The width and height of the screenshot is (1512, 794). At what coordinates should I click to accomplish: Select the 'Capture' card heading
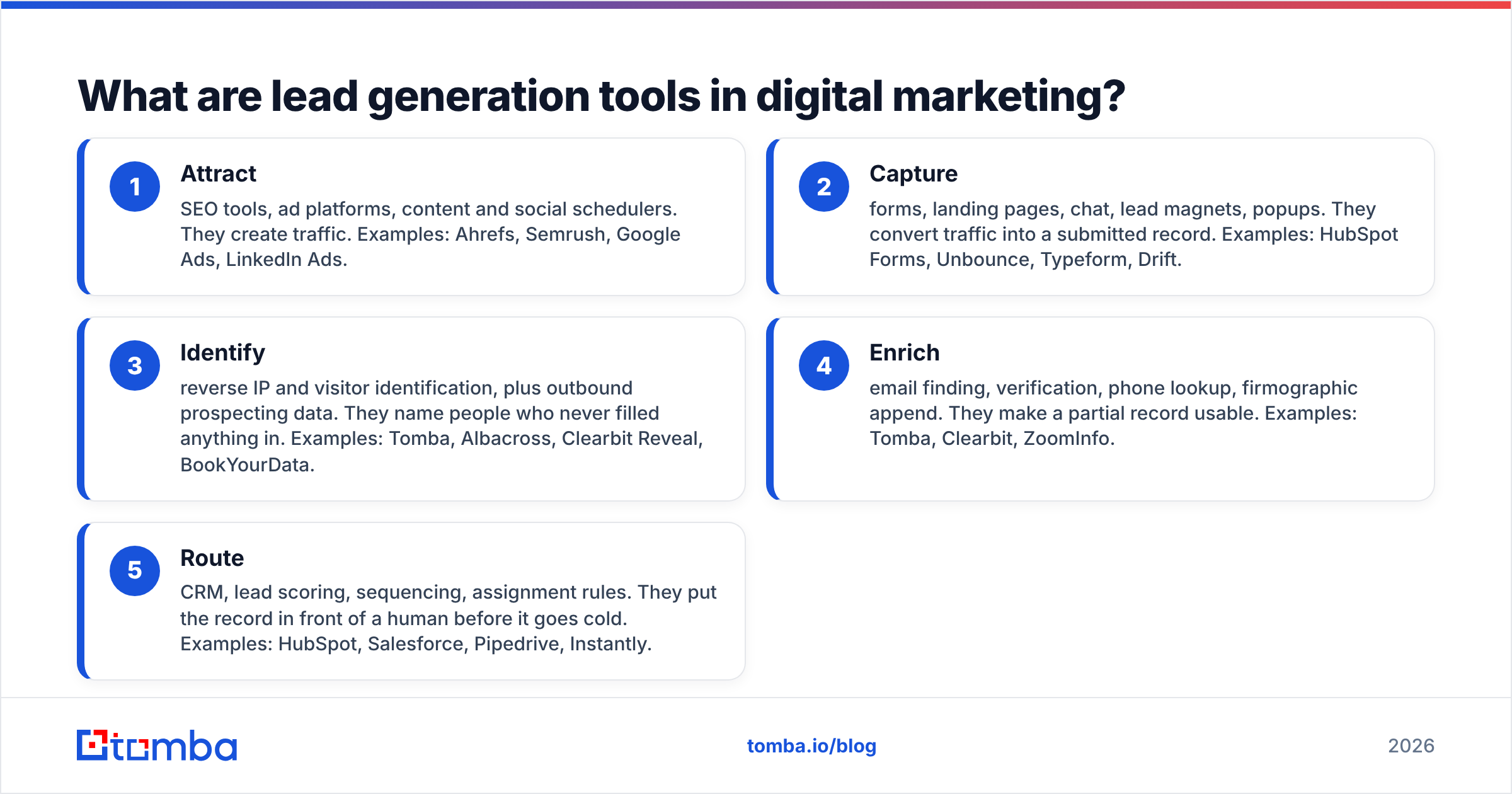pos(913,174)
